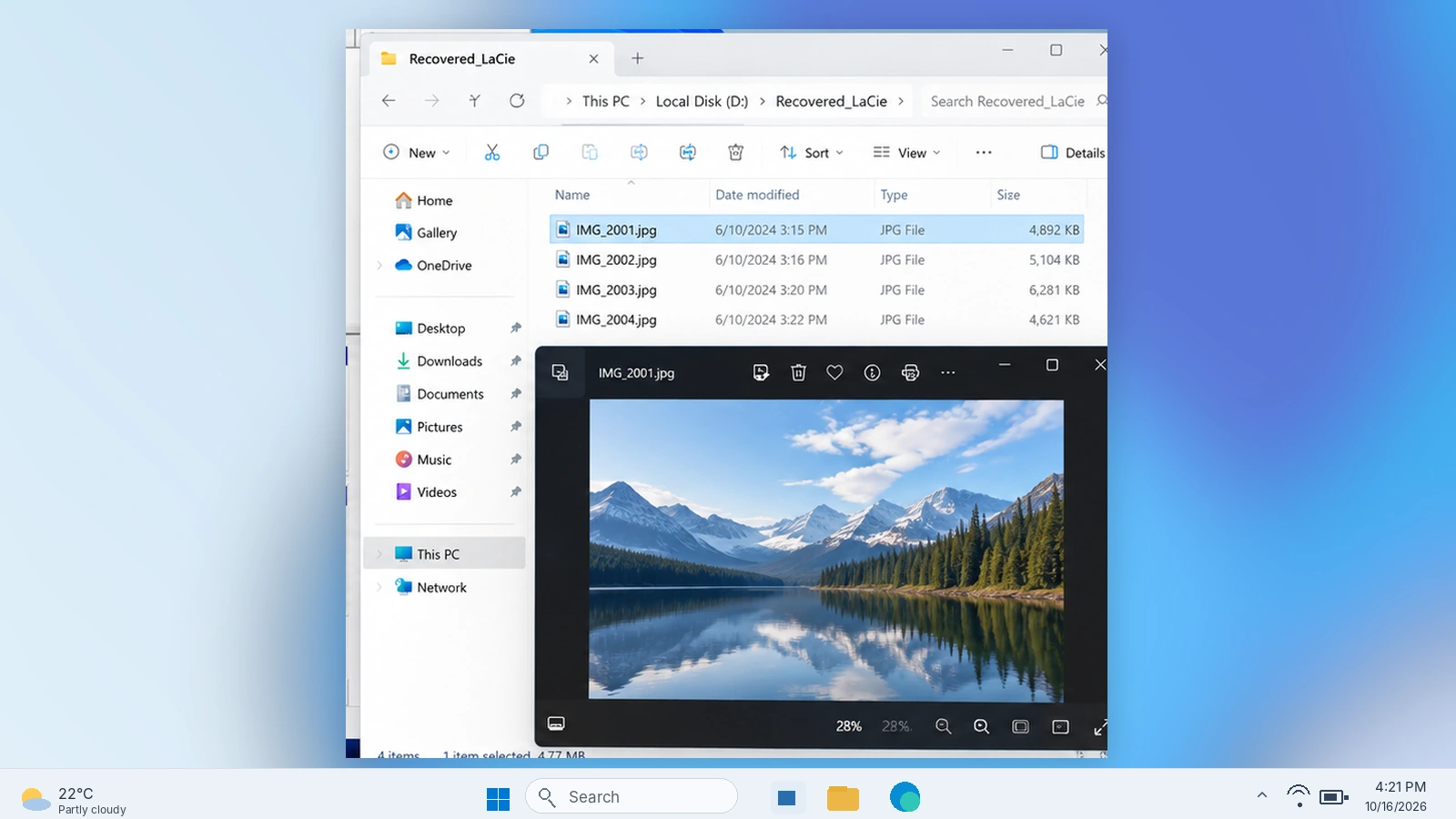
Task: Open the Sort dropdown menu
Action: point(812,153)
